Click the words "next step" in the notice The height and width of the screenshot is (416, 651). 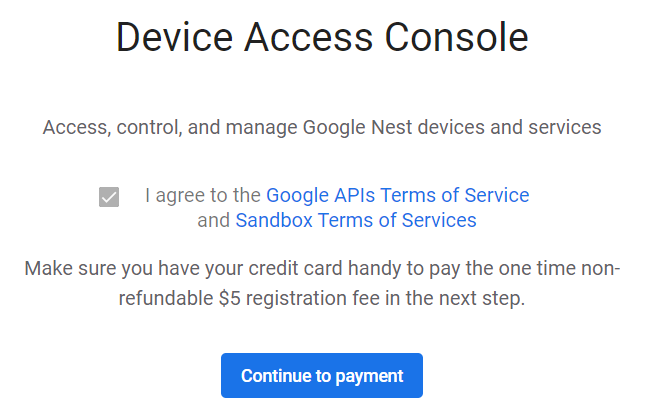point(487,300)
